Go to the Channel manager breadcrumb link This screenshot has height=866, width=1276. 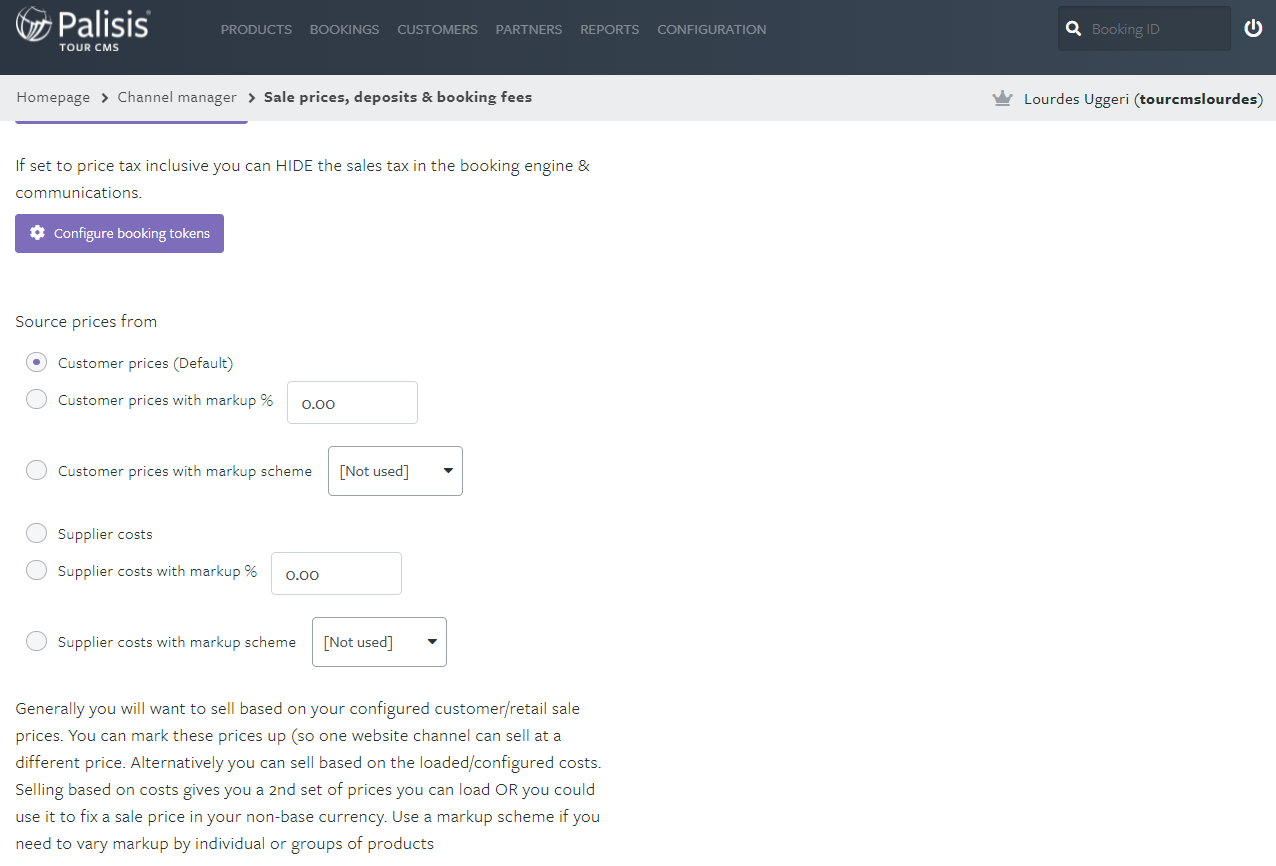click(x=177, y=97)
